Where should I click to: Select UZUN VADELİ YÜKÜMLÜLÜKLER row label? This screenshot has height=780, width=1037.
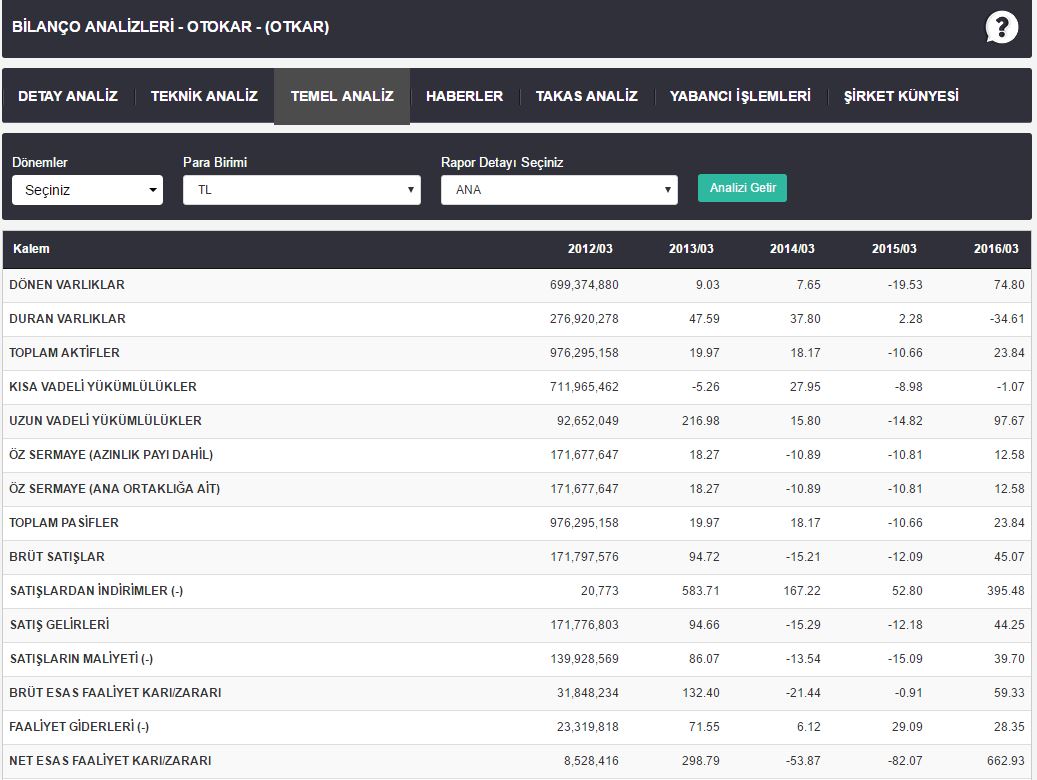tap(105, 421)
